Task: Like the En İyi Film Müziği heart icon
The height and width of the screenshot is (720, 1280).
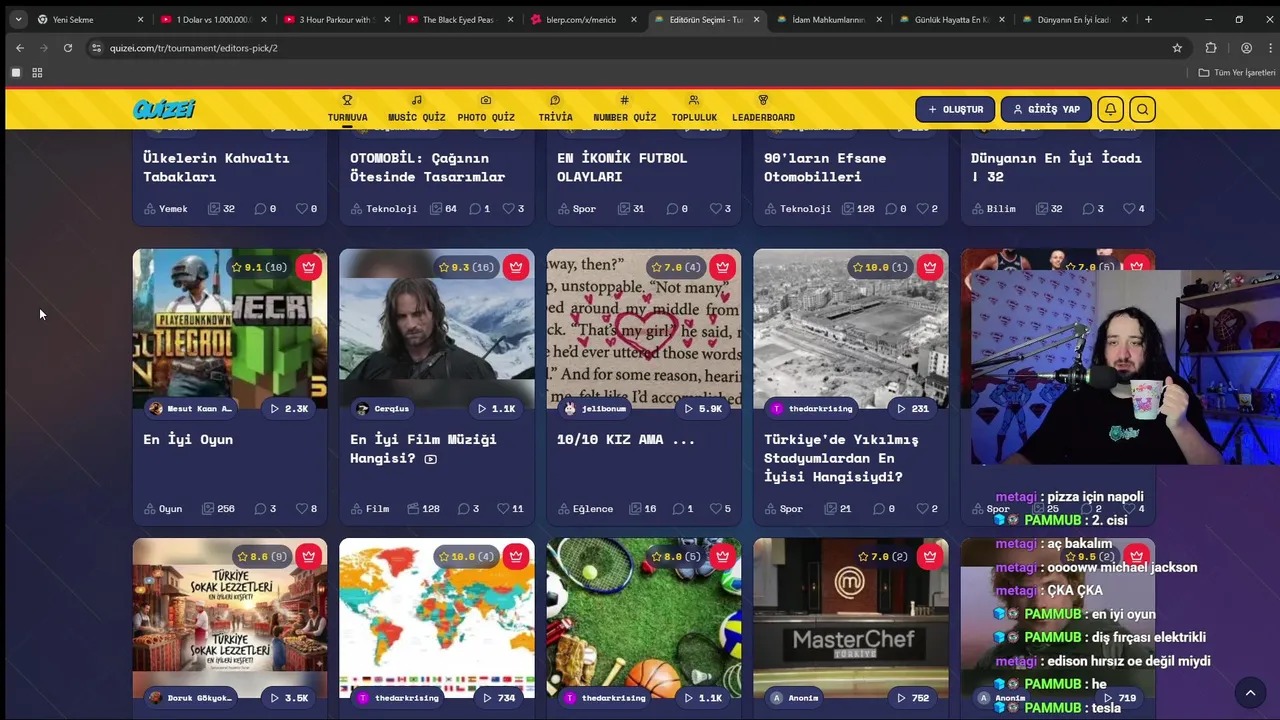Action: click(503, 509)
